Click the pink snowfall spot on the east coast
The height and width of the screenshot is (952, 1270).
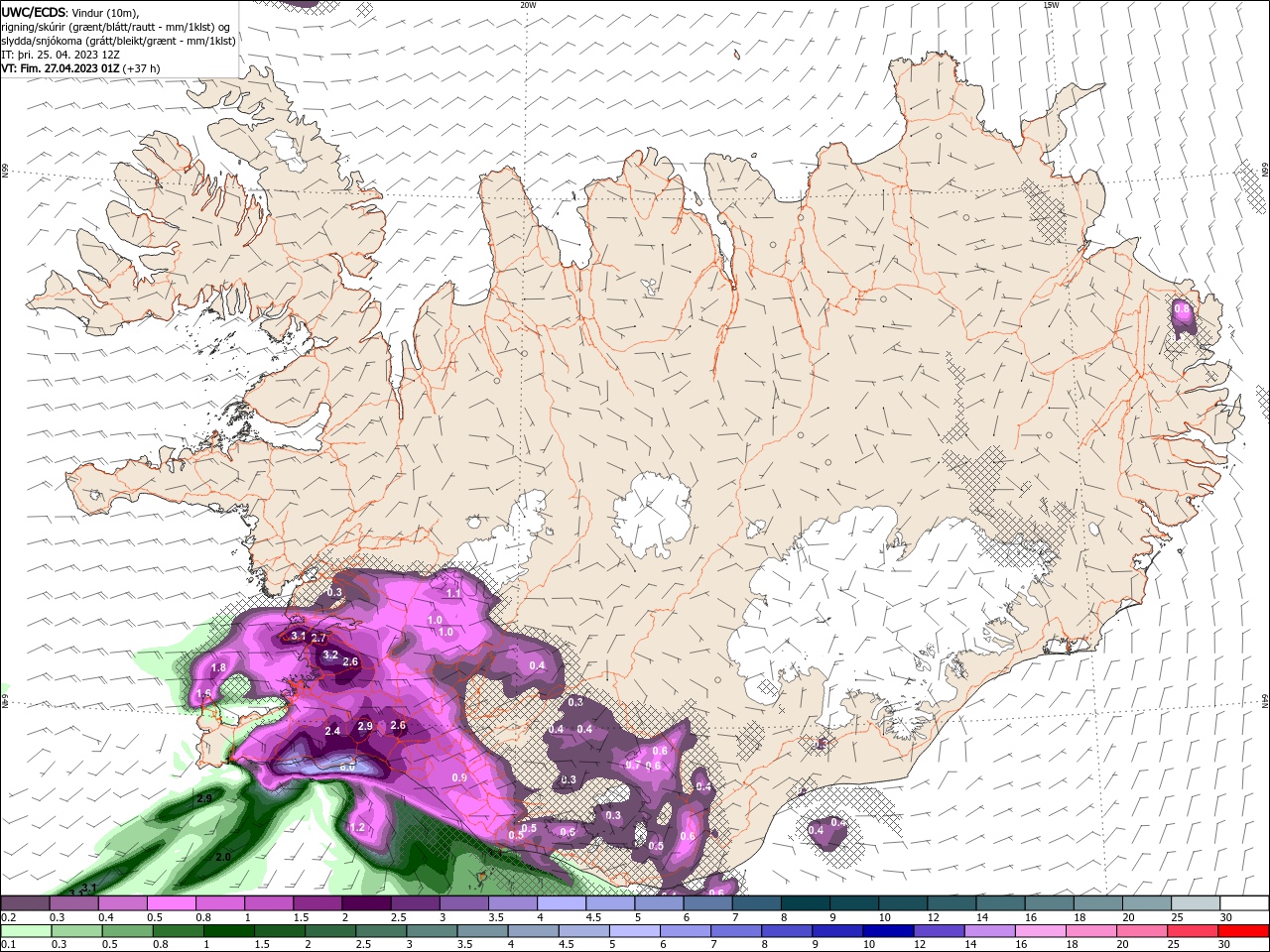[x=1182, y=316]
